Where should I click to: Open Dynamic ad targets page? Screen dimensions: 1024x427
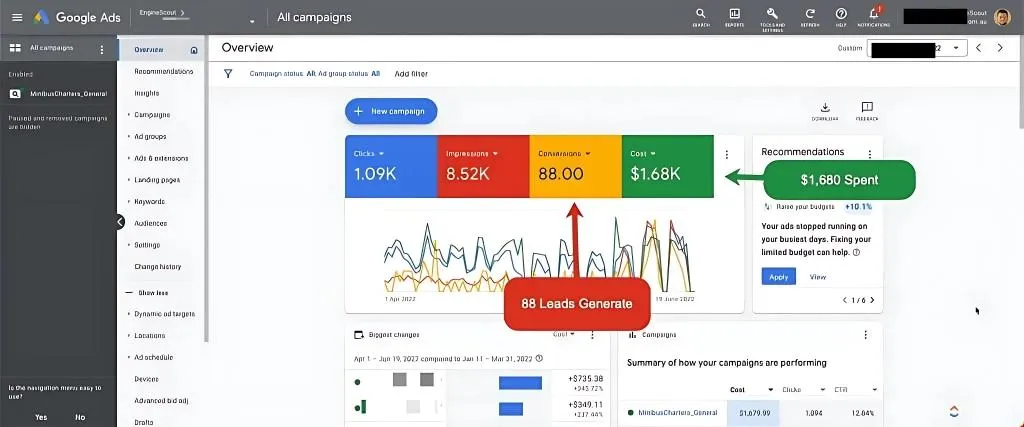tap(165, 314)
